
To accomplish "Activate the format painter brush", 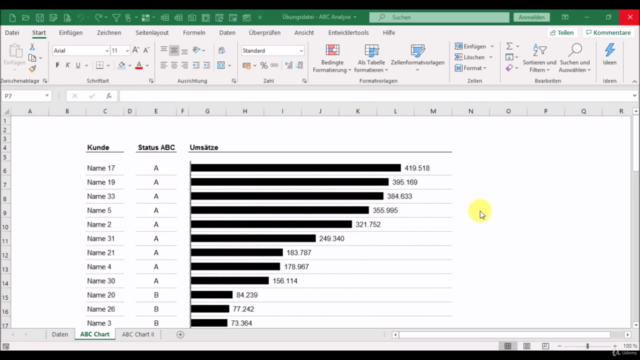I will [32, 69].
